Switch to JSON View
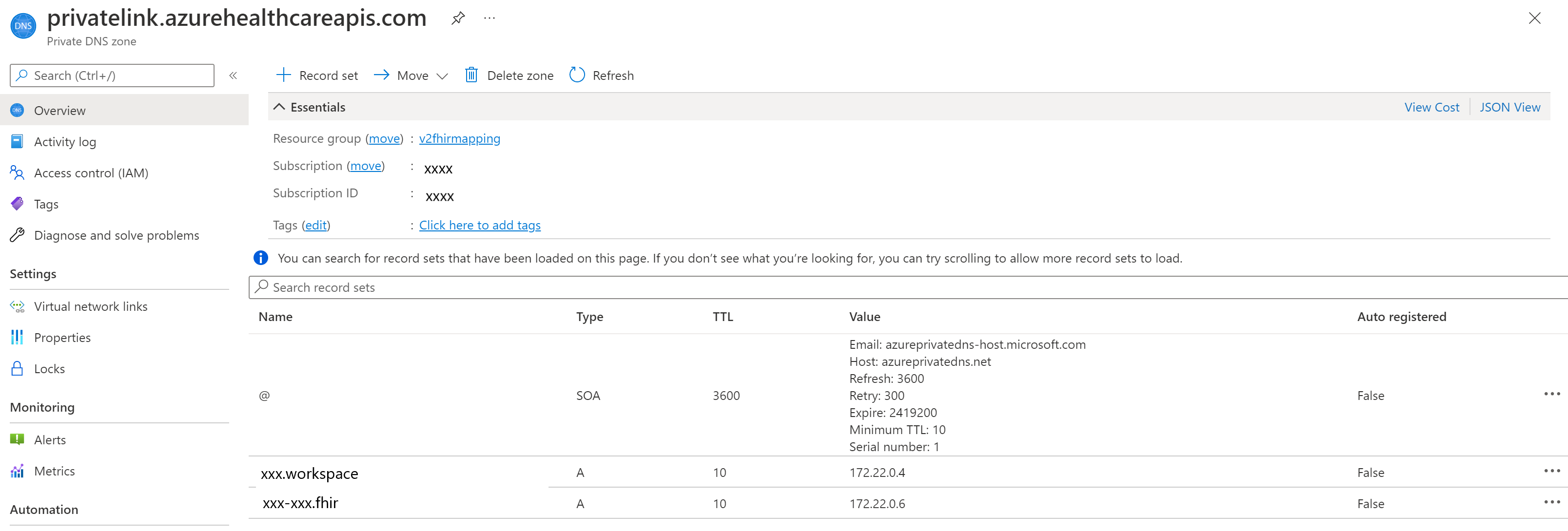 tap(1510, 107)
